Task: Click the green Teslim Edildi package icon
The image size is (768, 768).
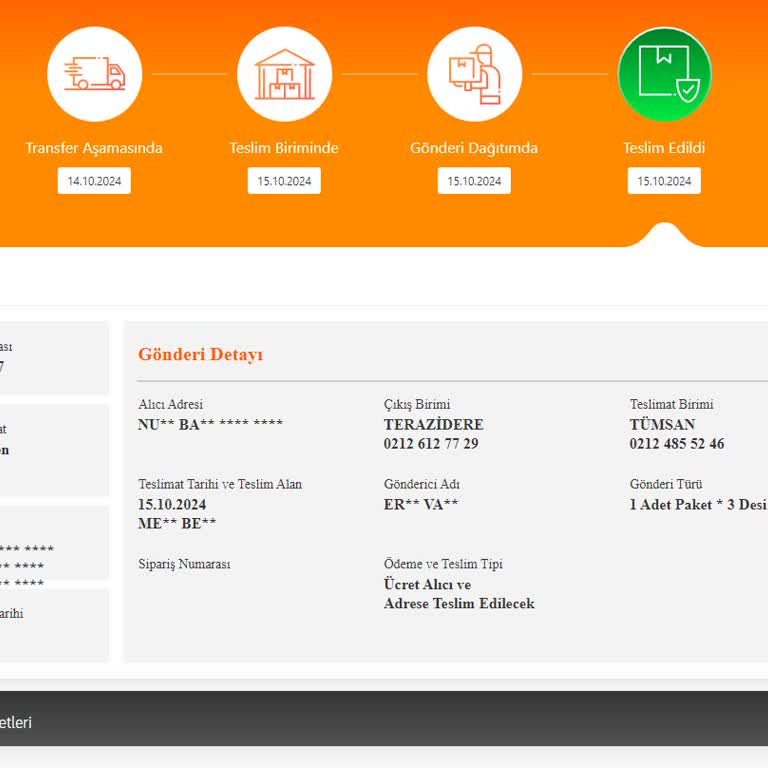Action: pos(664,74)
